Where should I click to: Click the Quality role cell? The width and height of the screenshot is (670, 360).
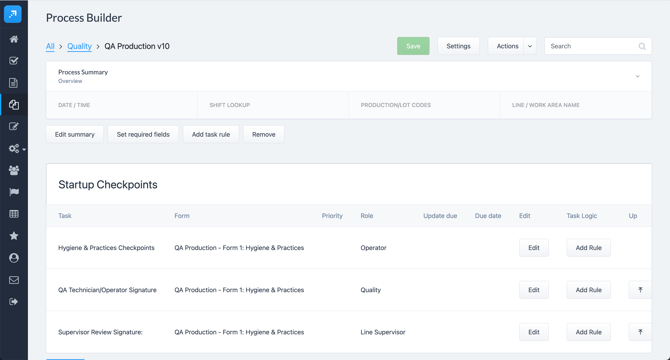[x=370, y=290]
